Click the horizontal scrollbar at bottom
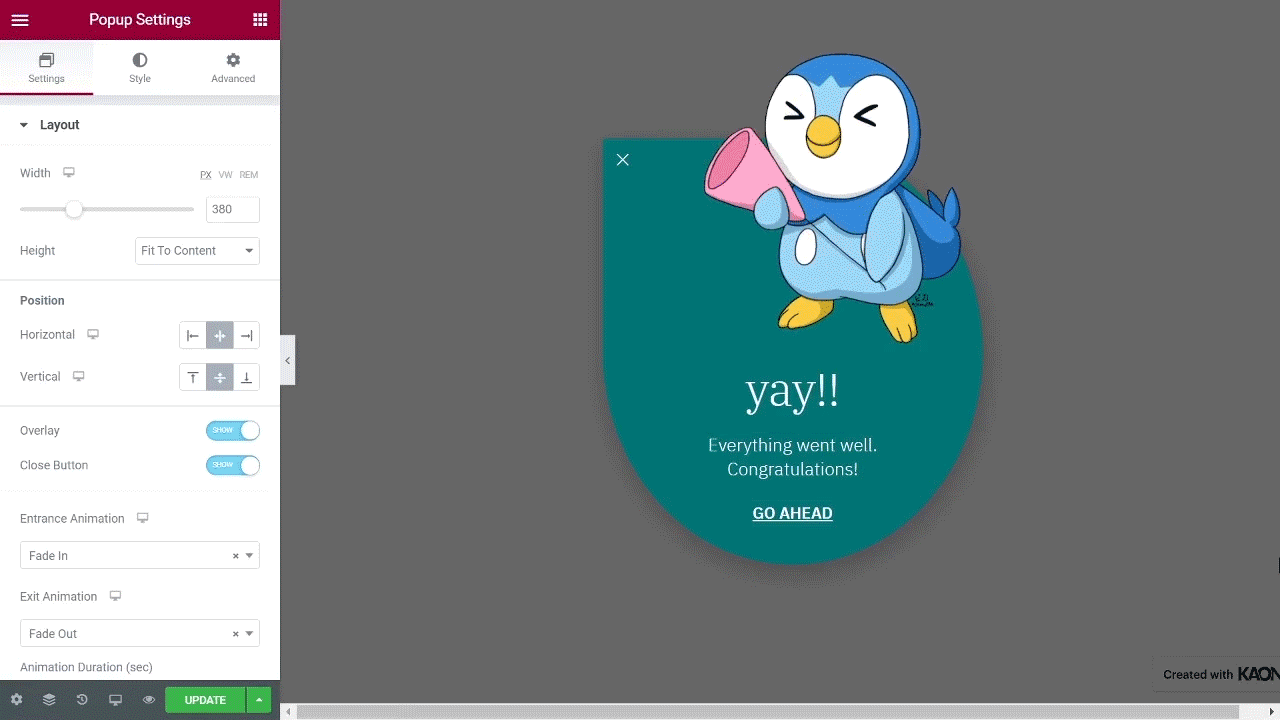Image resolution: width=1280 pixels, height=720 pixels. click(x=768, y=712)
